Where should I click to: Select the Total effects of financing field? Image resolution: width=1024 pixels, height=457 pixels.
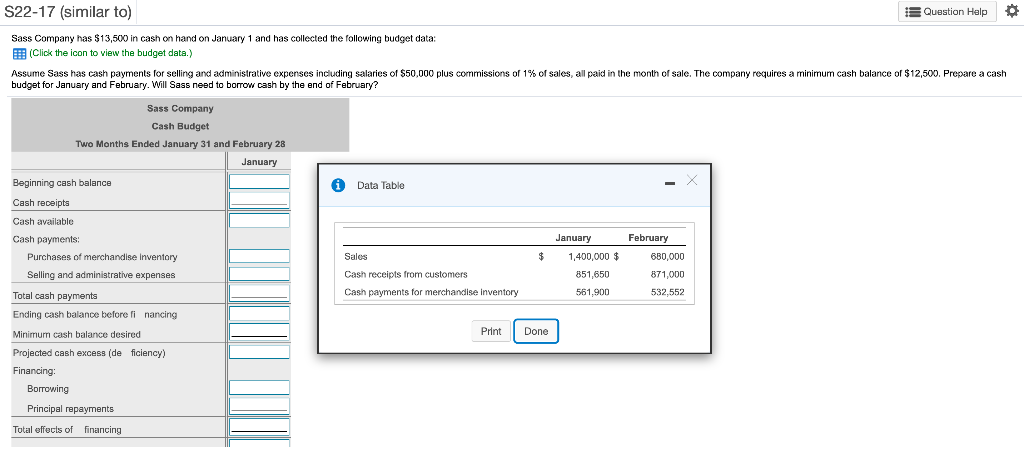tap(259, 426)
